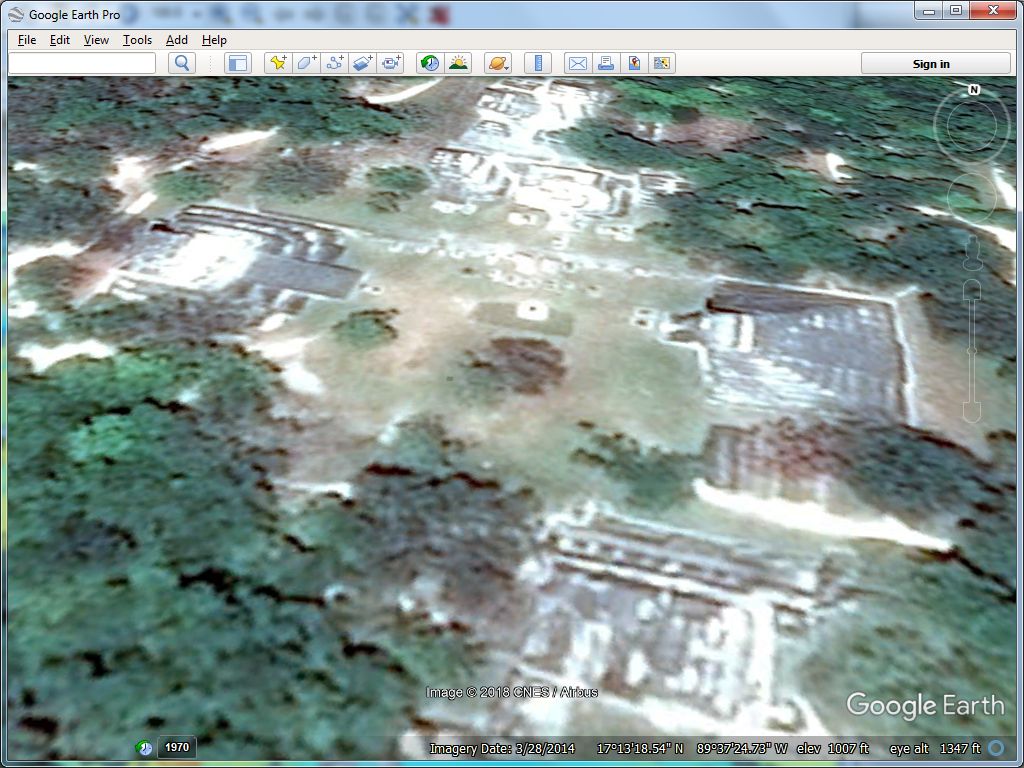
Task: Click the 1970 historical imagery button
Action: [177, 747]
